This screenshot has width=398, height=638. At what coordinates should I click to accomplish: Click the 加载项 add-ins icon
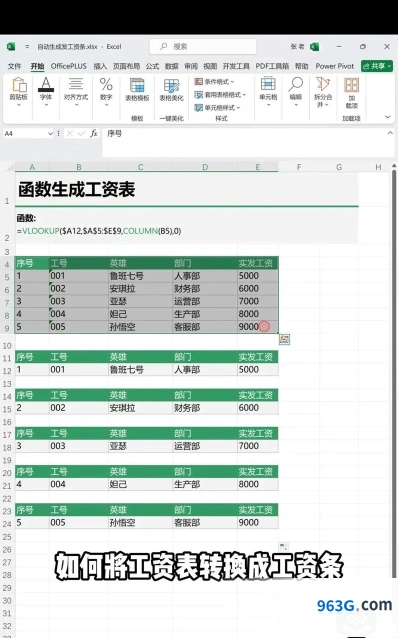point(352,93)
